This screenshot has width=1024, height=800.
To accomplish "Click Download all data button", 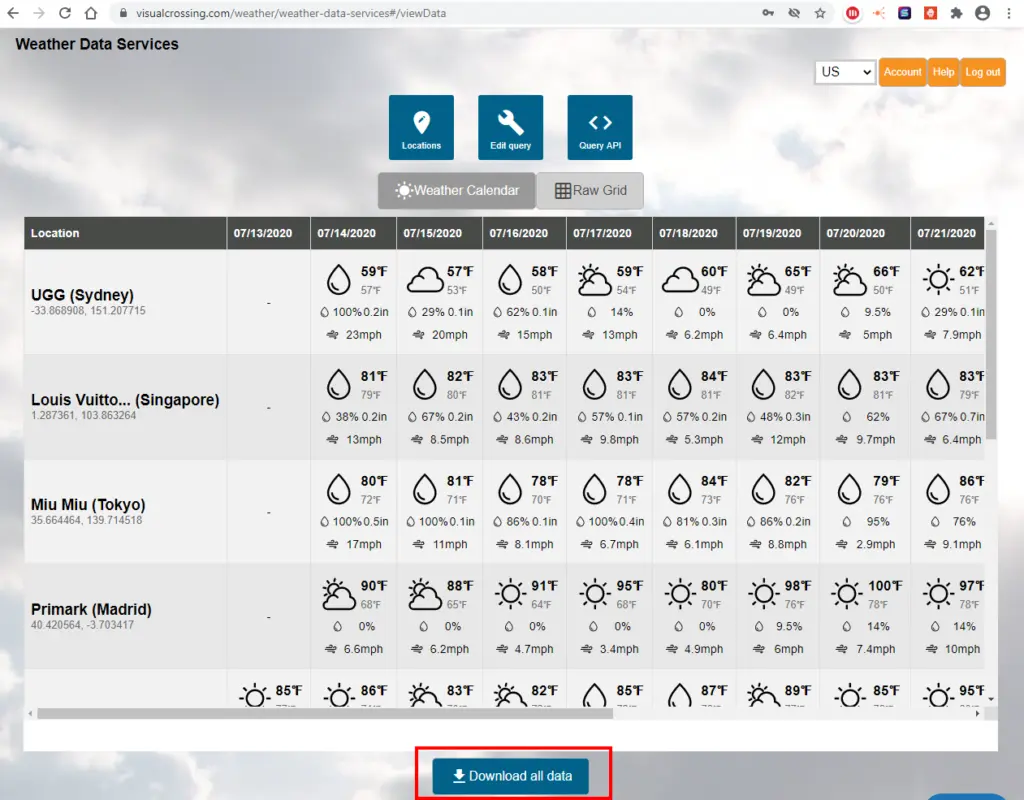I will point(510,776).
